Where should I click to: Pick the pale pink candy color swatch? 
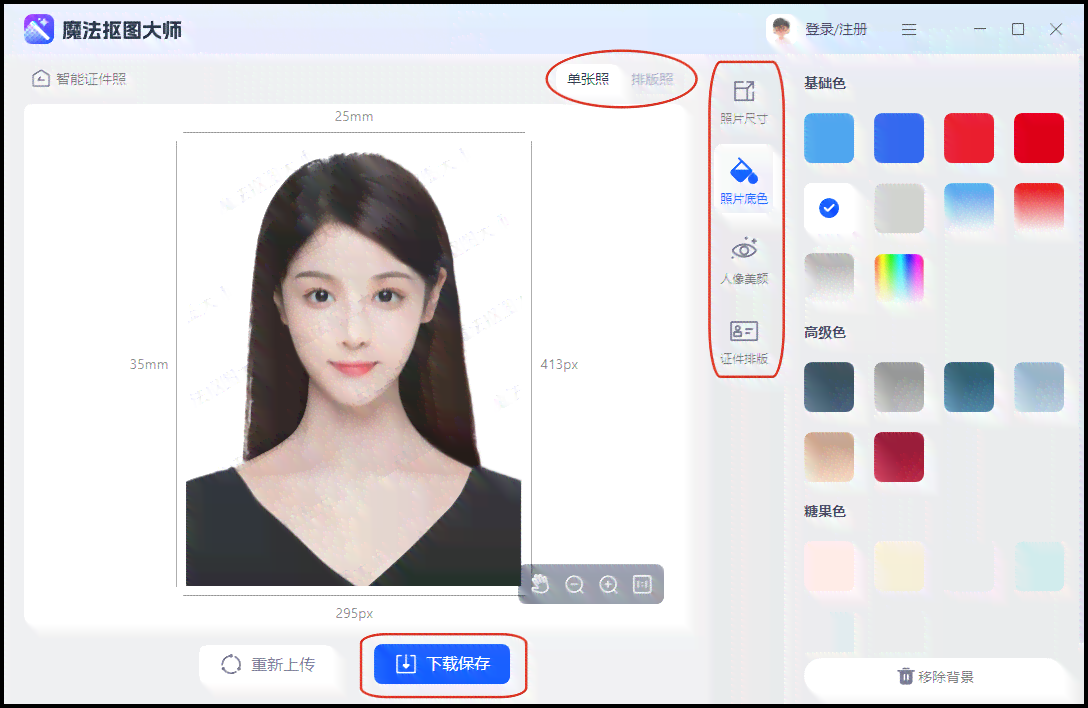[829, 566]
